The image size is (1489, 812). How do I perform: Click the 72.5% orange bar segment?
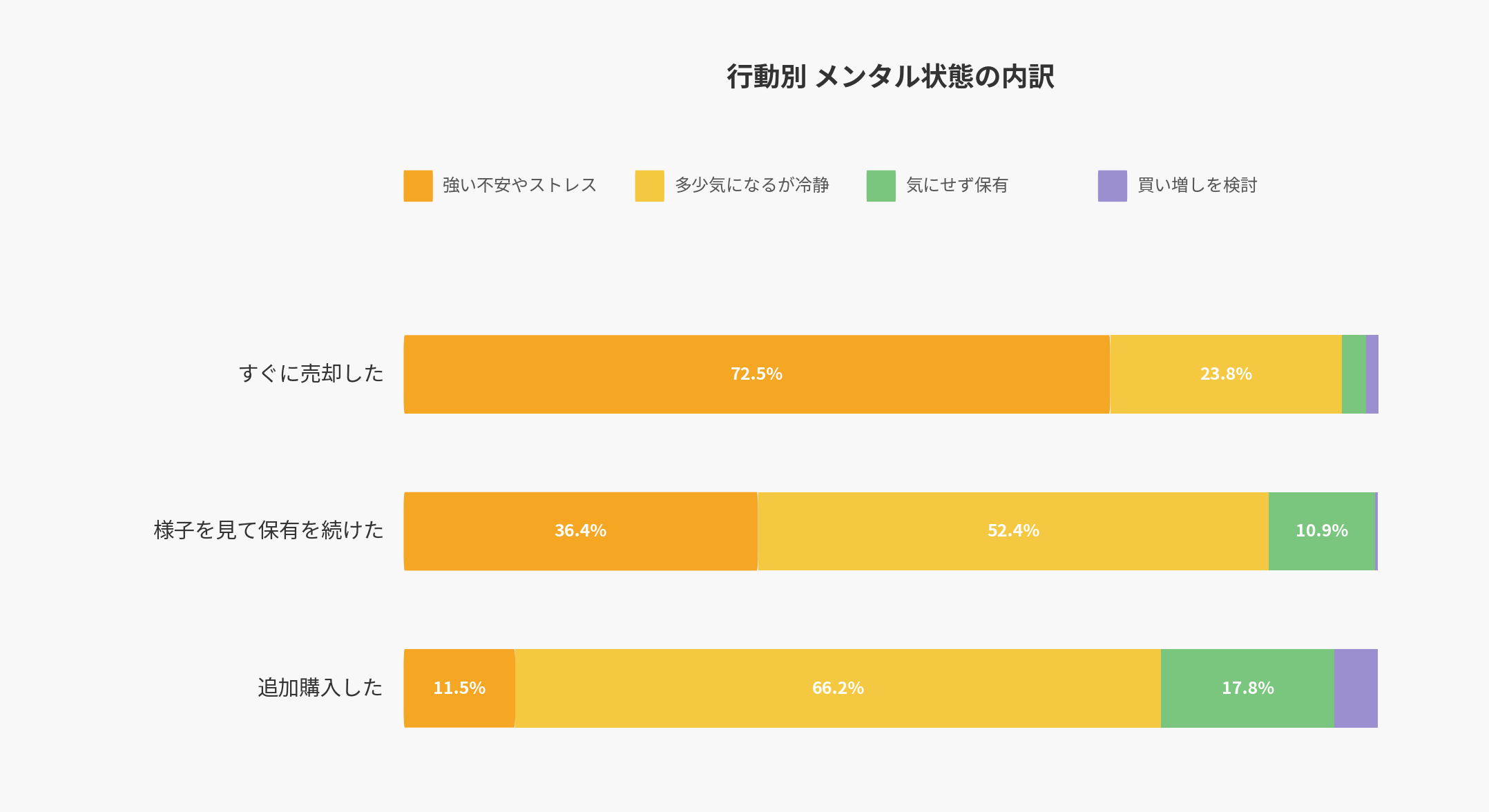pos(756,374)
